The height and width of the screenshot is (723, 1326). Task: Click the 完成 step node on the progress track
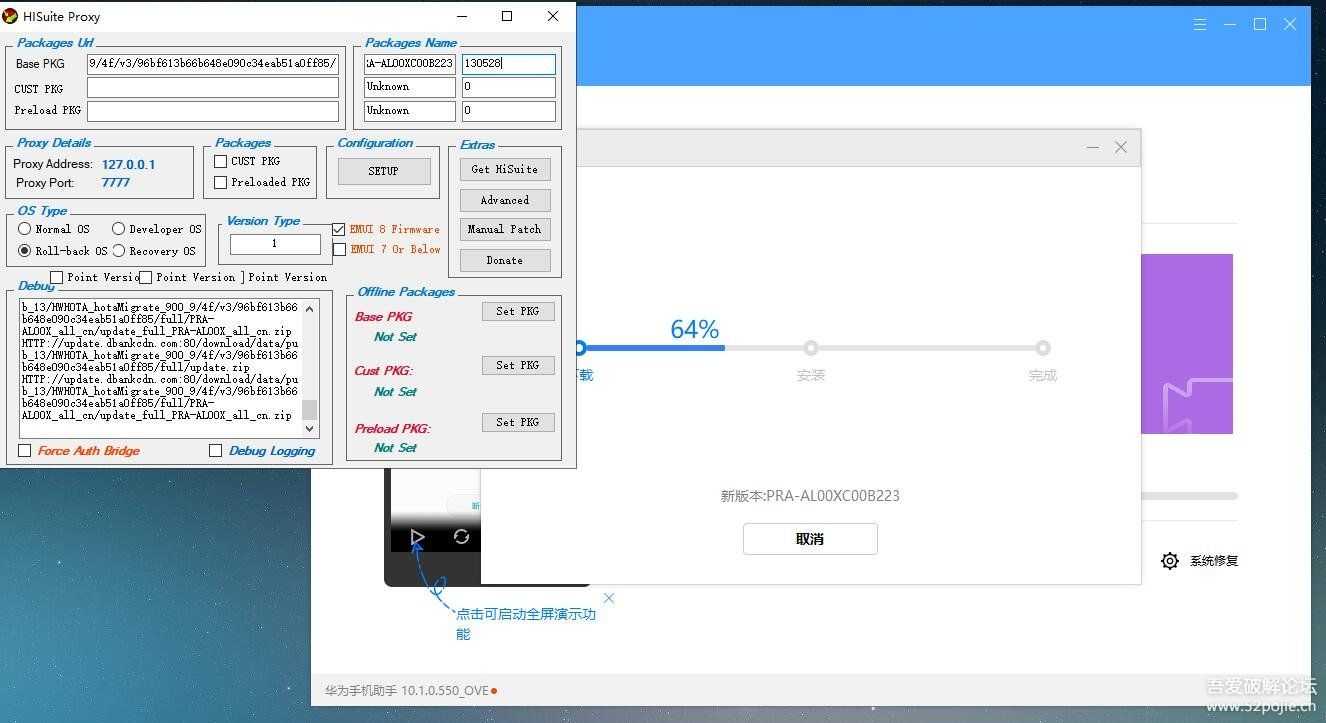coord(1043,348)
